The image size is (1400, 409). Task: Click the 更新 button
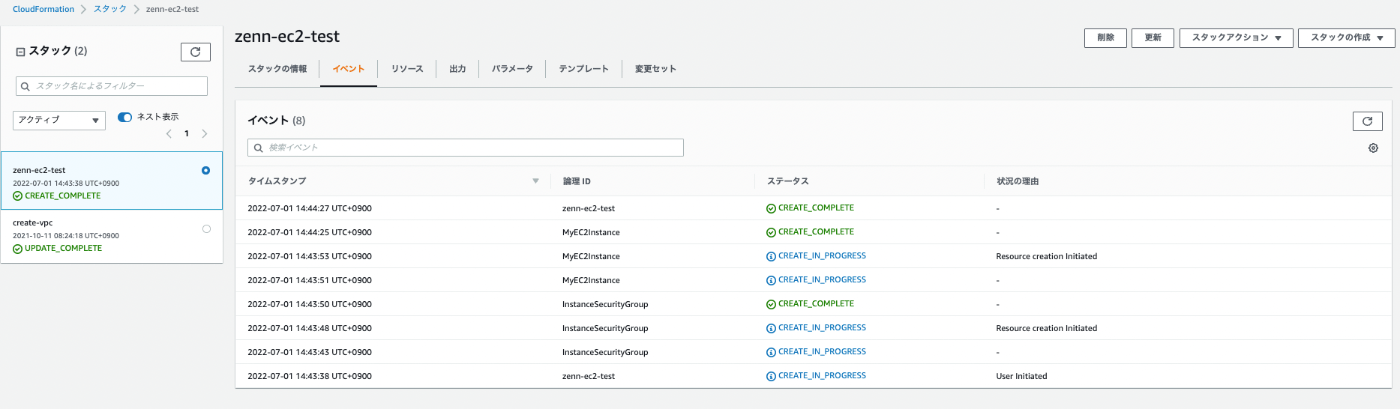click(1153, 38)
